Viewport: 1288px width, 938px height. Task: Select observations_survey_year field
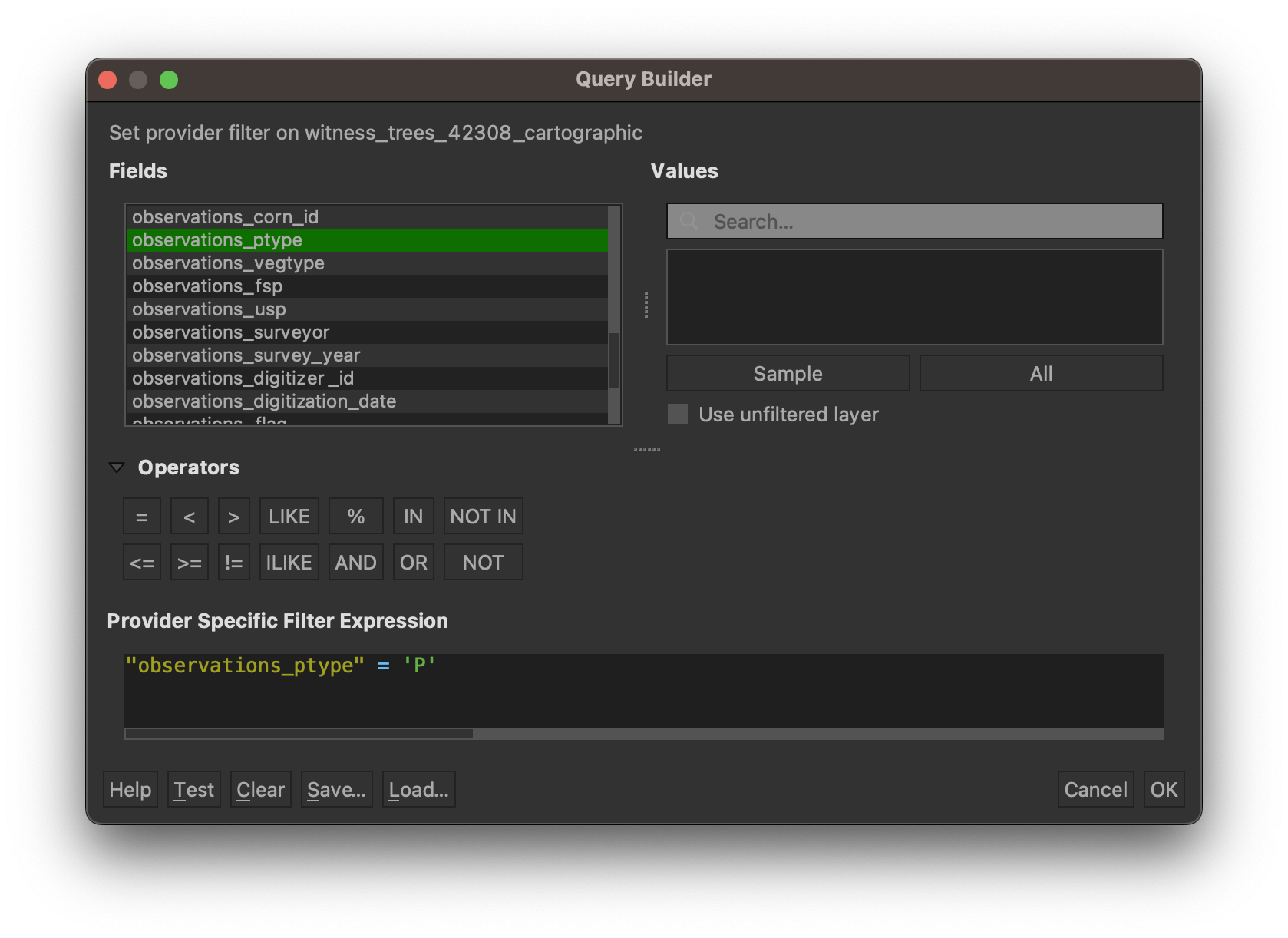[x=367, y=355]
